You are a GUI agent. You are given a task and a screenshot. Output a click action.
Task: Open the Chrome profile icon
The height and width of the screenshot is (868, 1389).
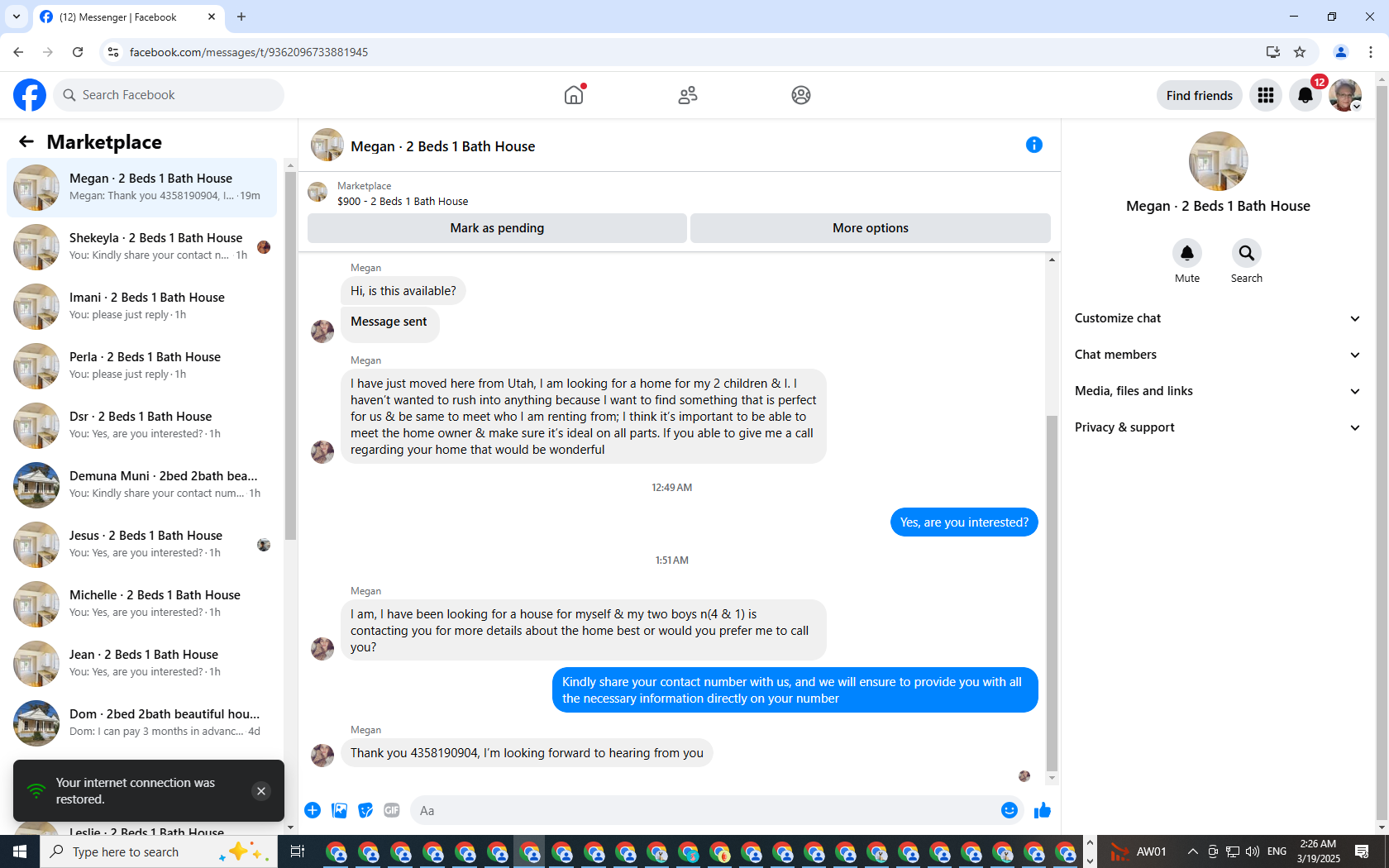click(1341, 52)
